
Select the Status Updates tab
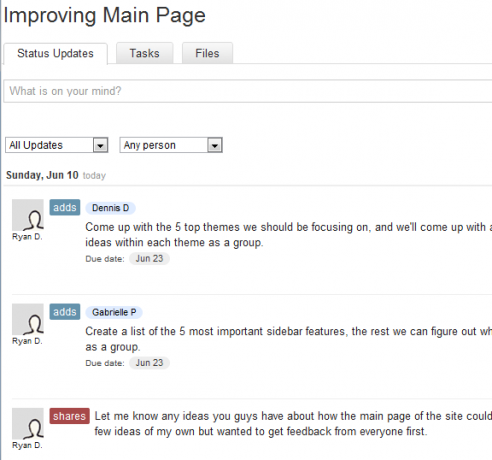[x=56, y=54]
